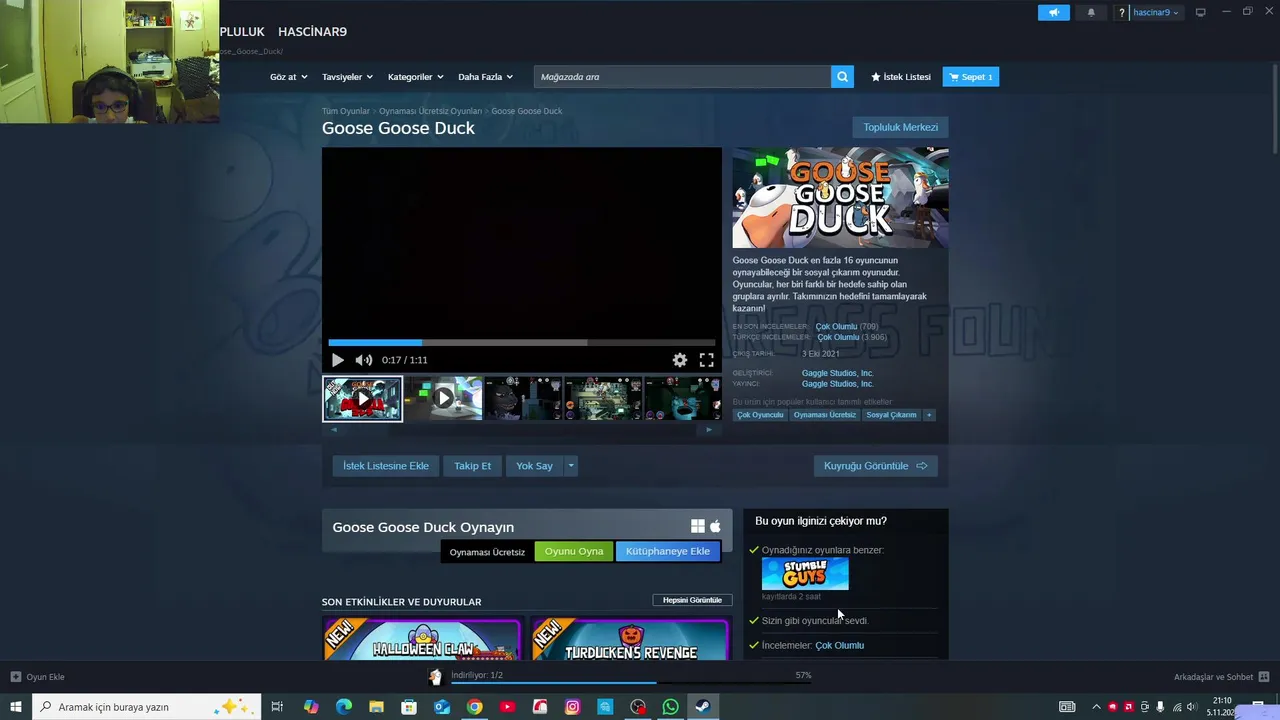Open Task View on the taskbar
The height and width of the screenshot is (720, 1280).
point(277,707)
